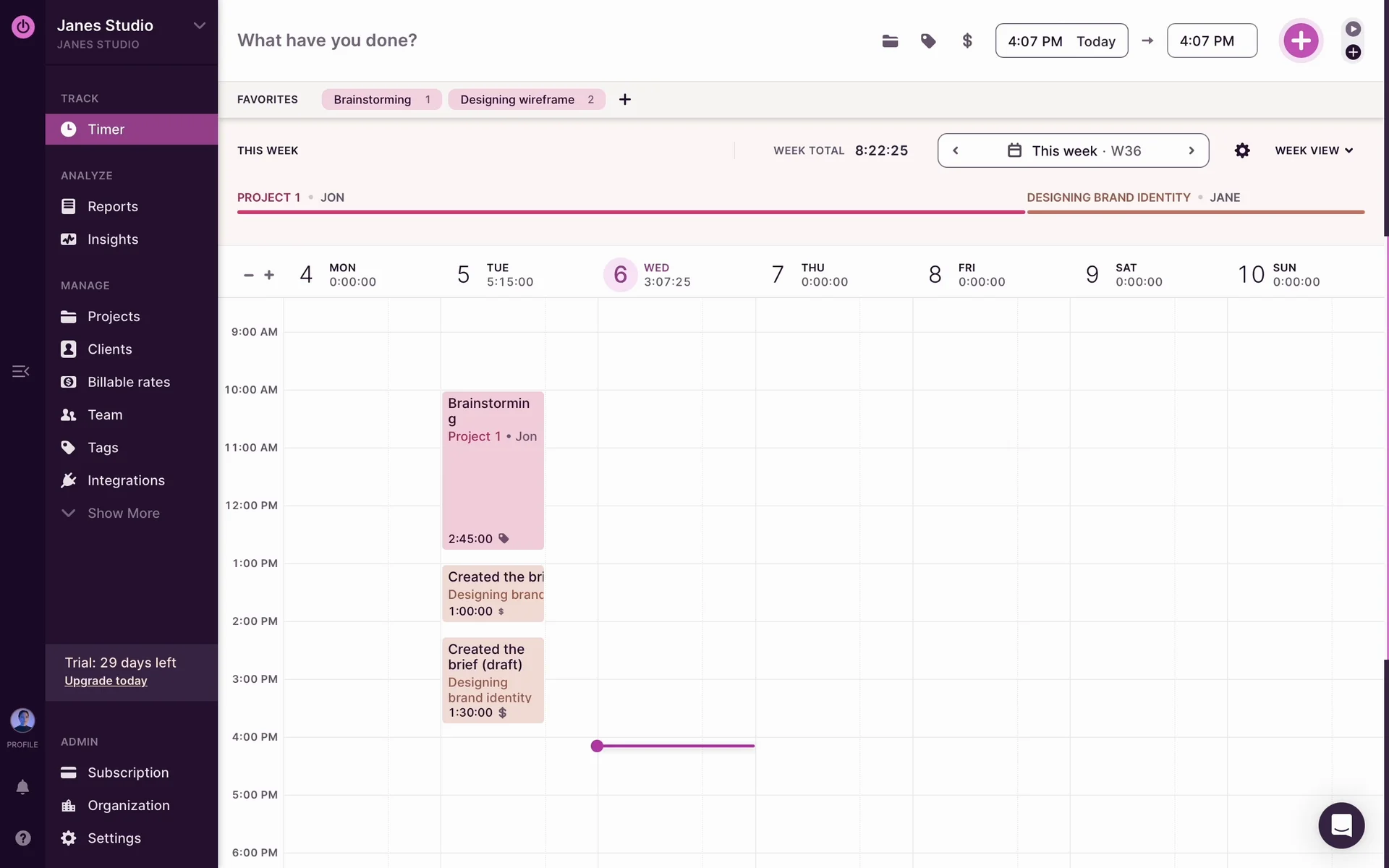The image size is (1389, 868).
Task: Click the project folder icon in the timer bar
Action: [890, 41]
